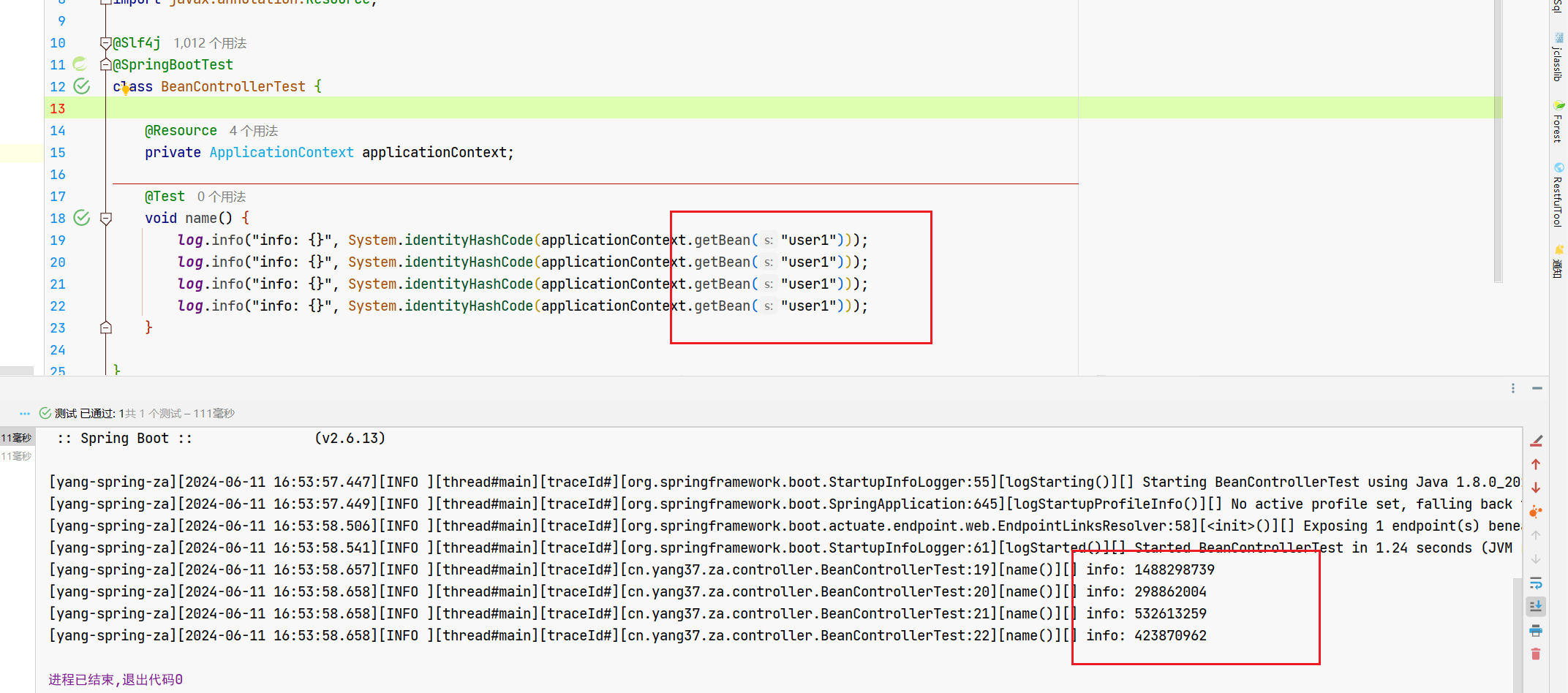Click the console output info: 423870962
This screenshot has height=693, width=1568.
tap(1146, 635)
